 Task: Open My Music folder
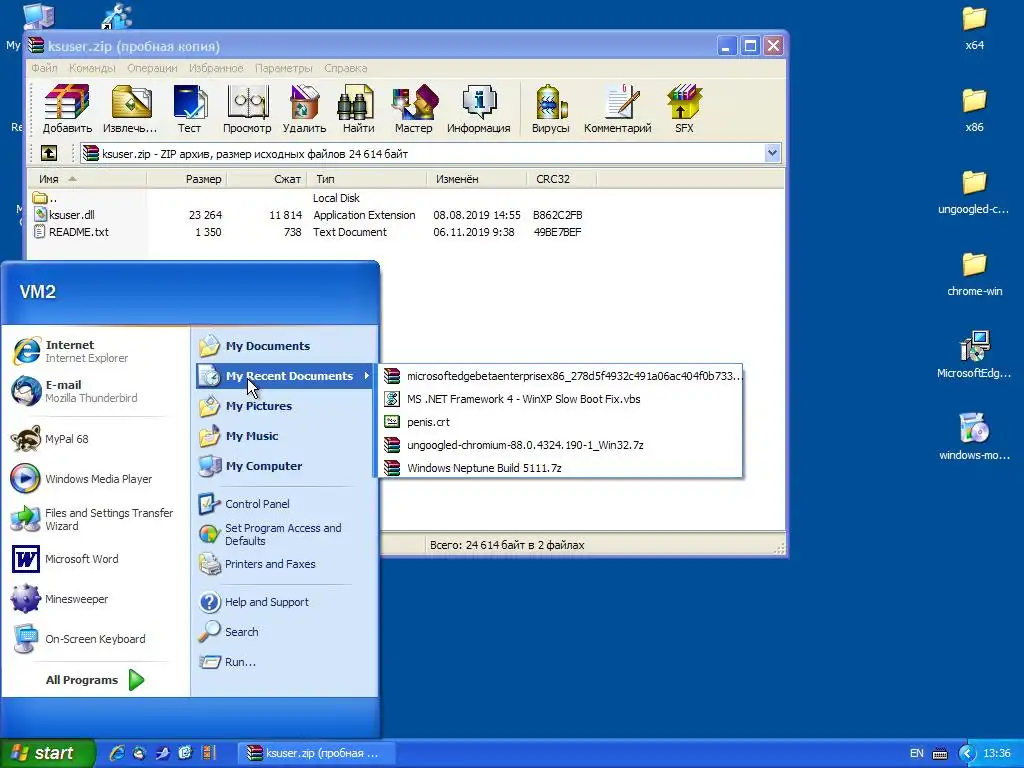[284, 436]
